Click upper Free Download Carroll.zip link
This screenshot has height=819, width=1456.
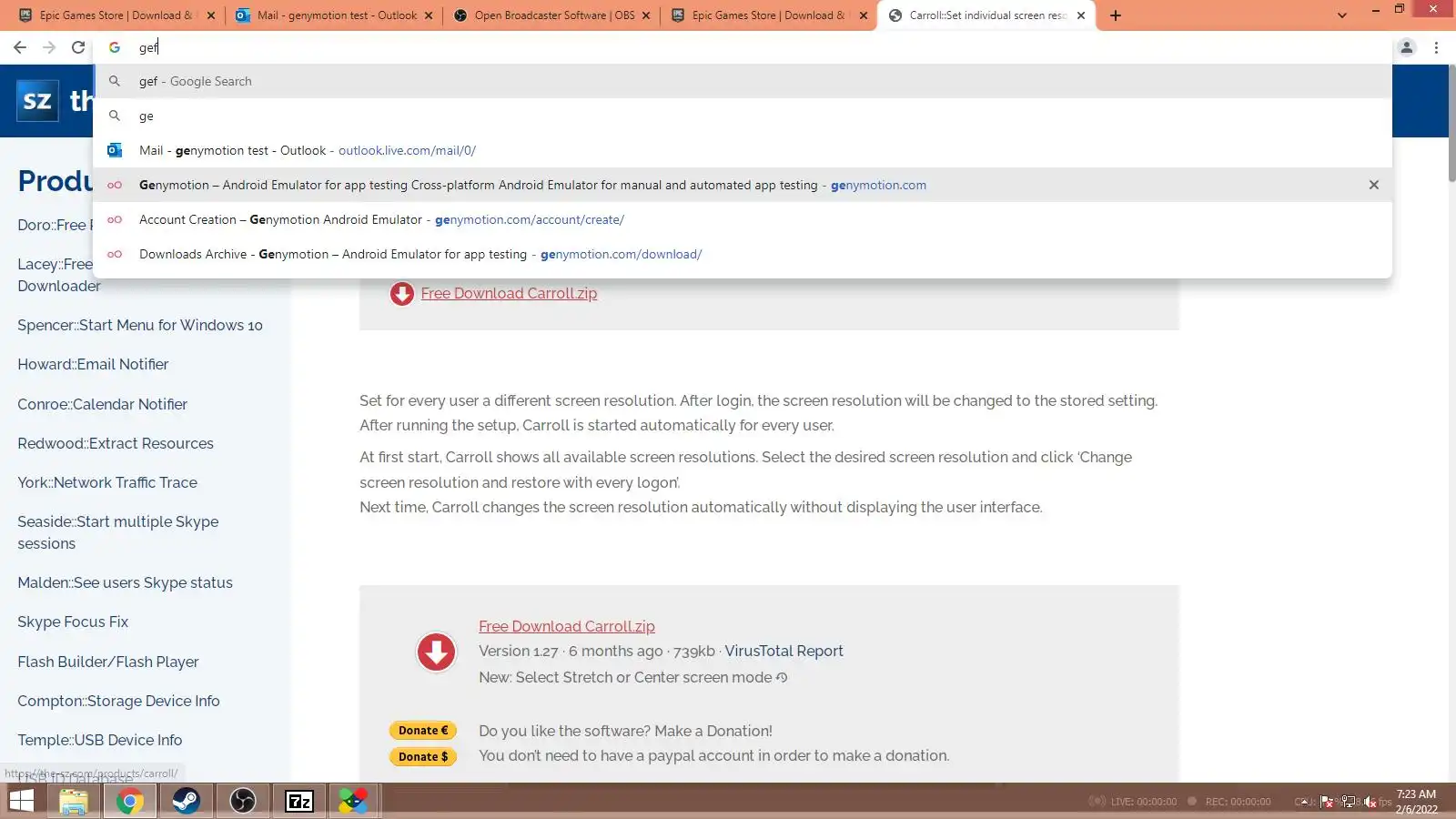tap(509, 293)
